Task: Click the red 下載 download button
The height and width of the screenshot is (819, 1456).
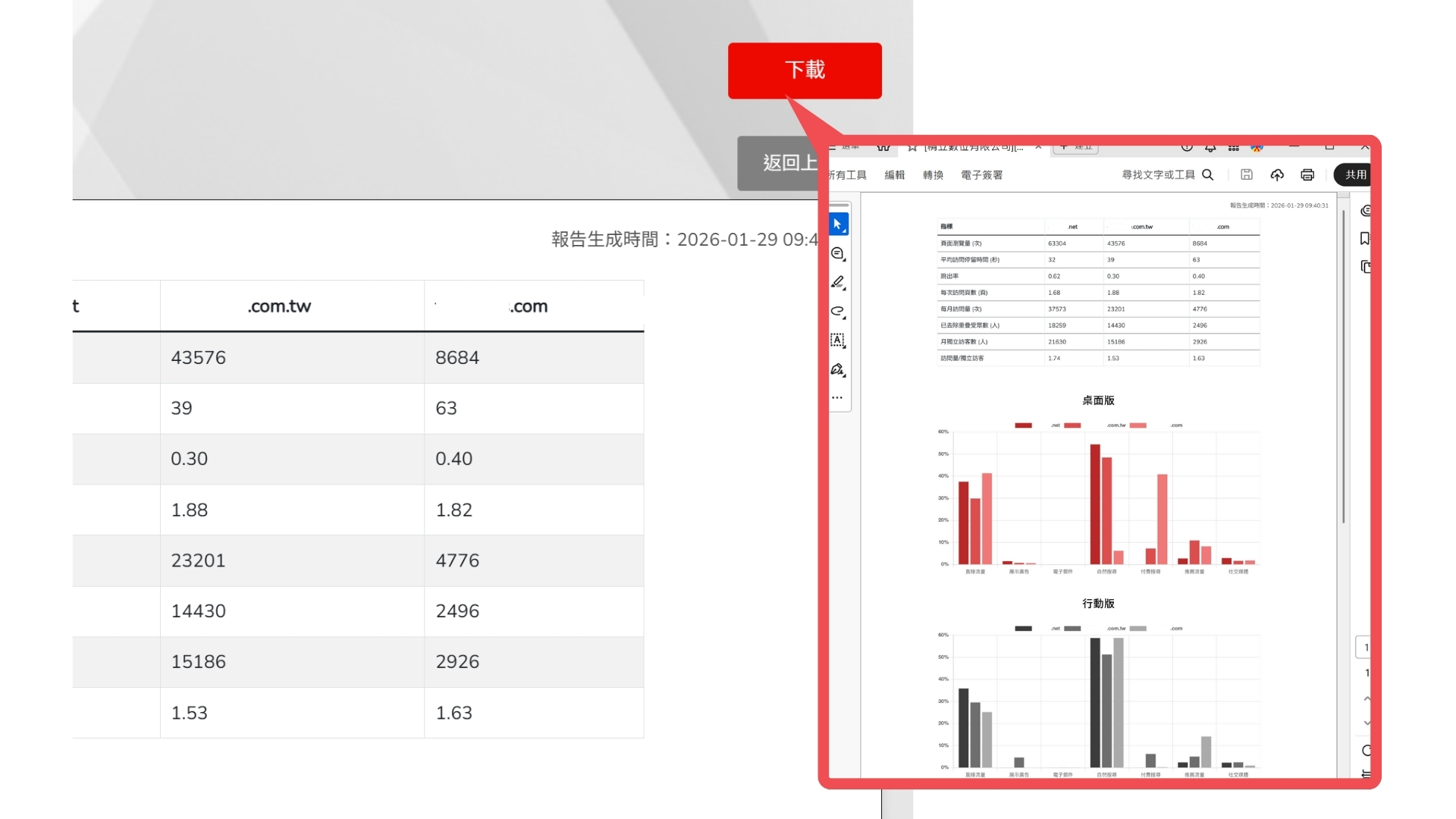Action: 805,71
